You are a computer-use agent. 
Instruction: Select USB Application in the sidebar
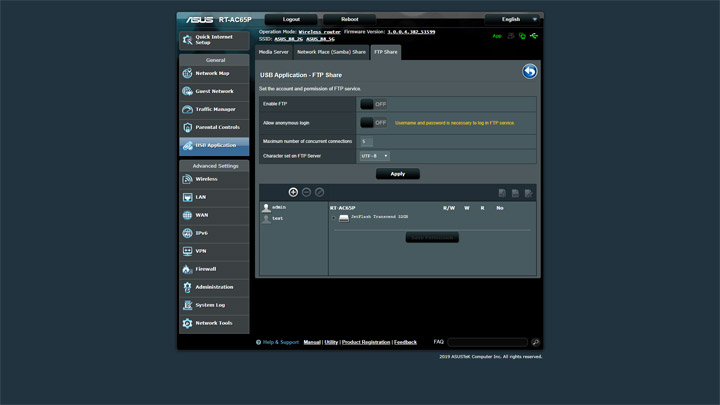click(x=214, y=146)
